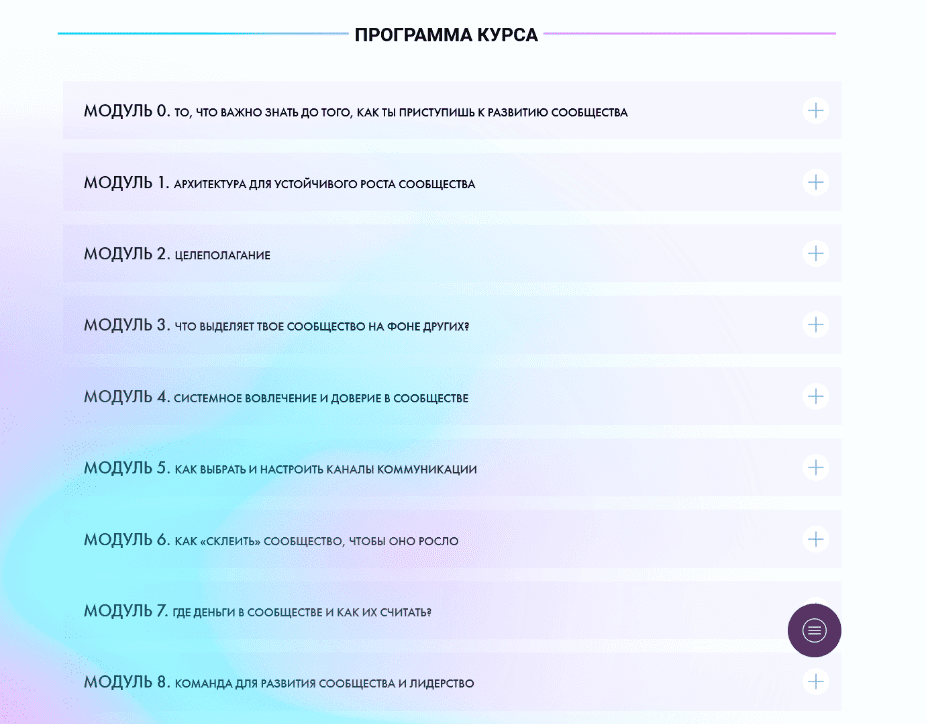Expand Модуль 3 via the plus icon

(x=816, y=324)
